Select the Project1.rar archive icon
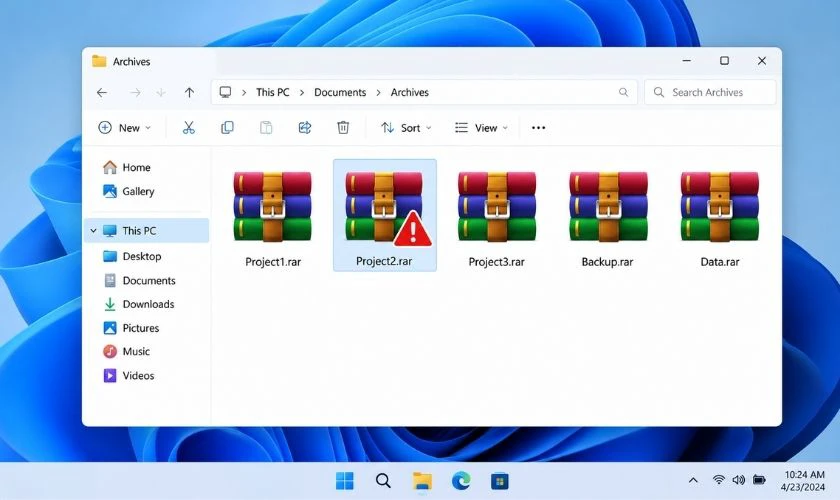This screenshot has height=500, width=840. [273, 207]
